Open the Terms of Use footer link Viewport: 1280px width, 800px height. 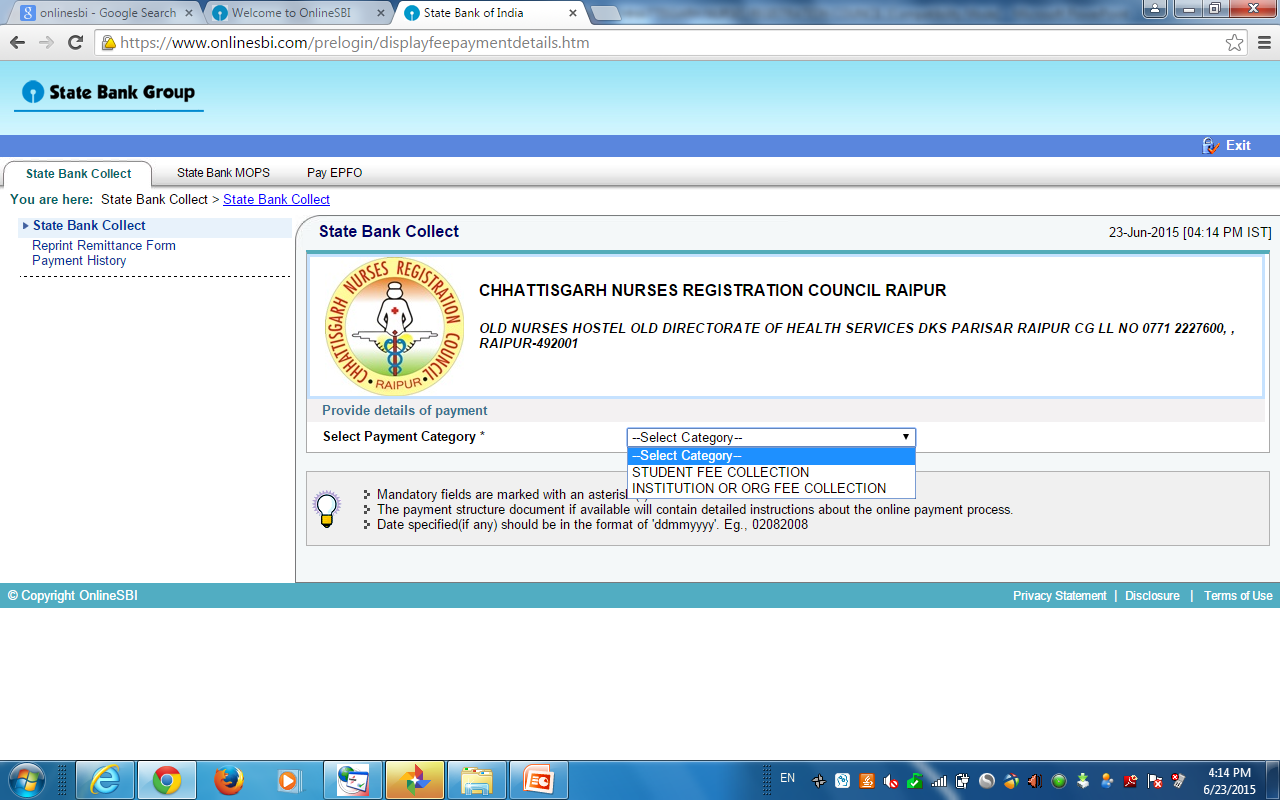coord(1238,595)
